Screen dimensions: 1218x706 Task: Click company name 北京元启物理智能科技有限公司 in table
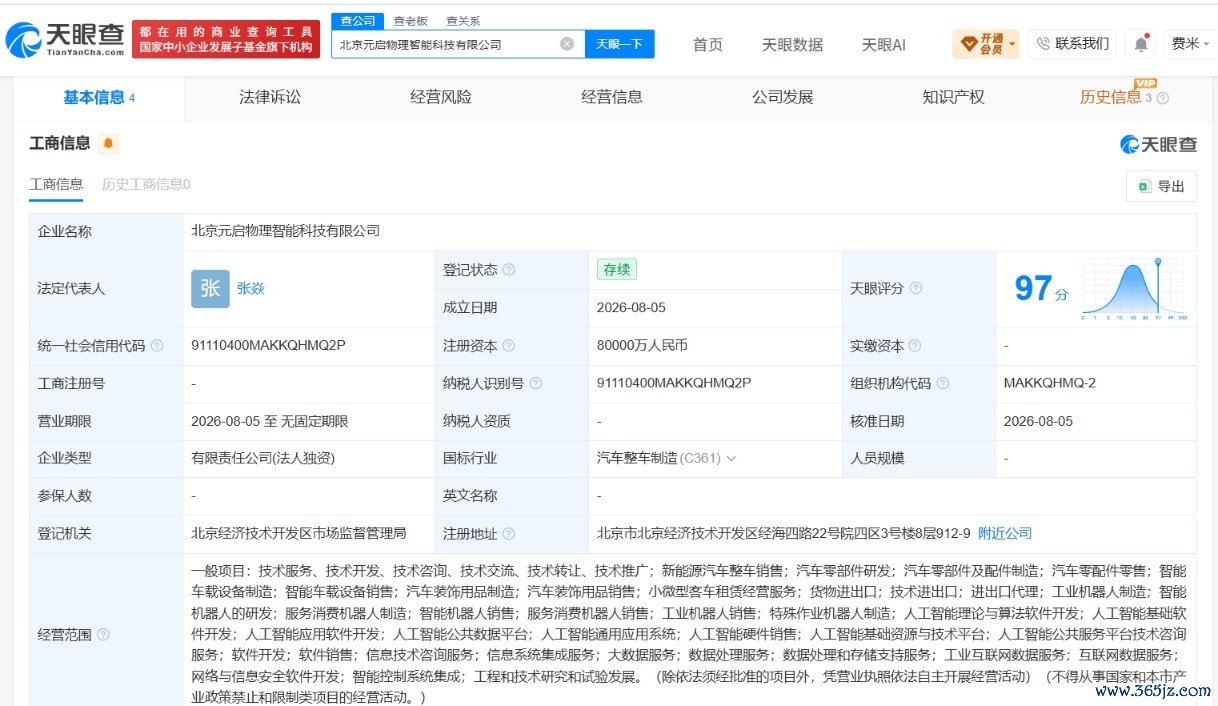click(x=286, y=231)
